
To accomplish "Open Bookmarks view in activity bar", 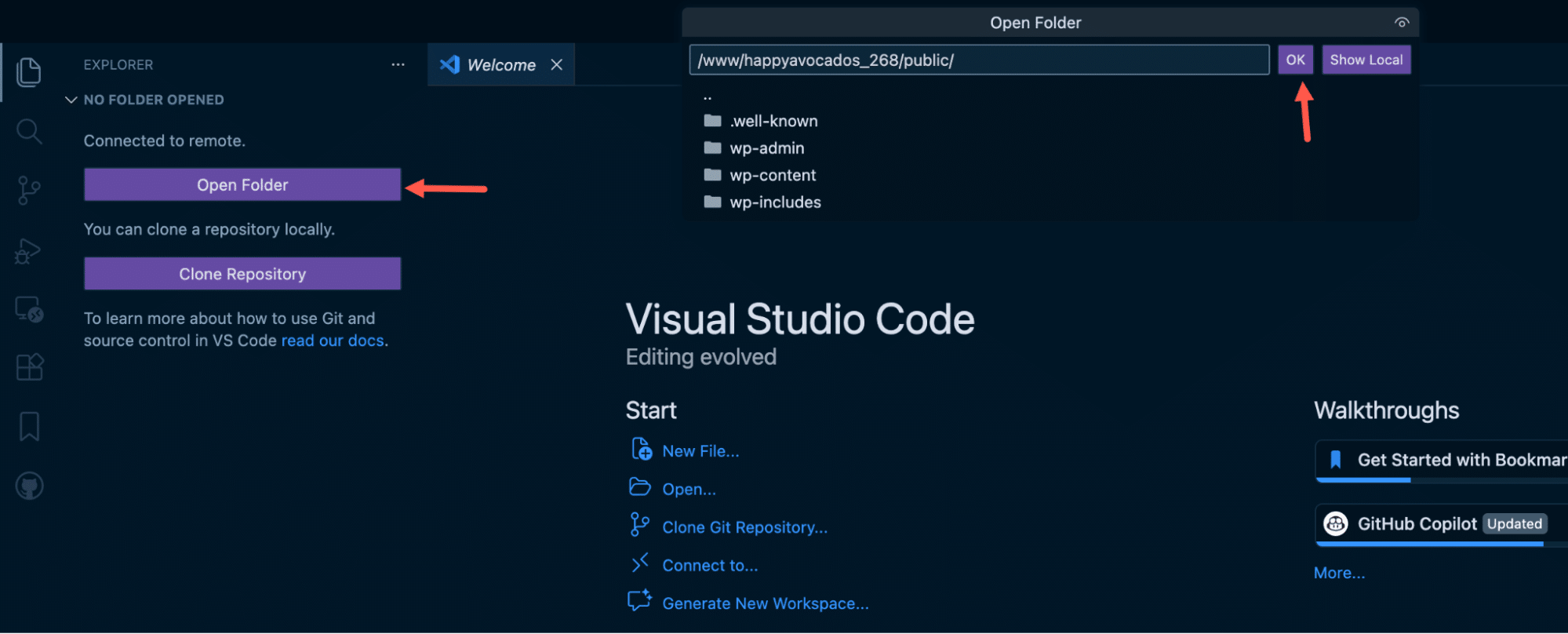I will (x=29, y=427).
